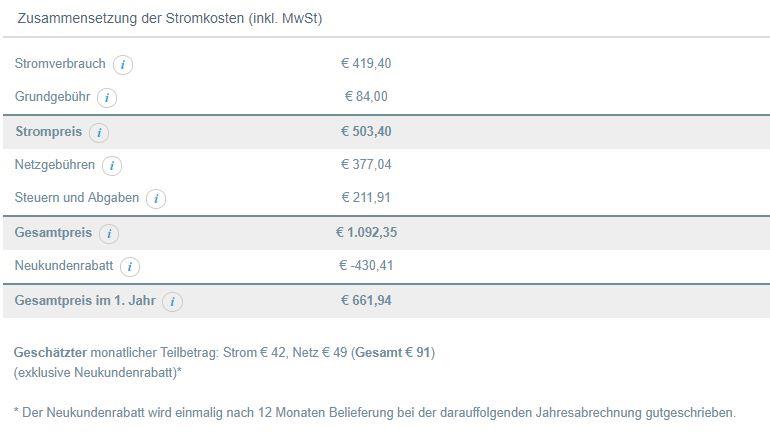
Task: Click the € 419,40 Stromverbrauch amount
Action: click(x=366, y=63)
